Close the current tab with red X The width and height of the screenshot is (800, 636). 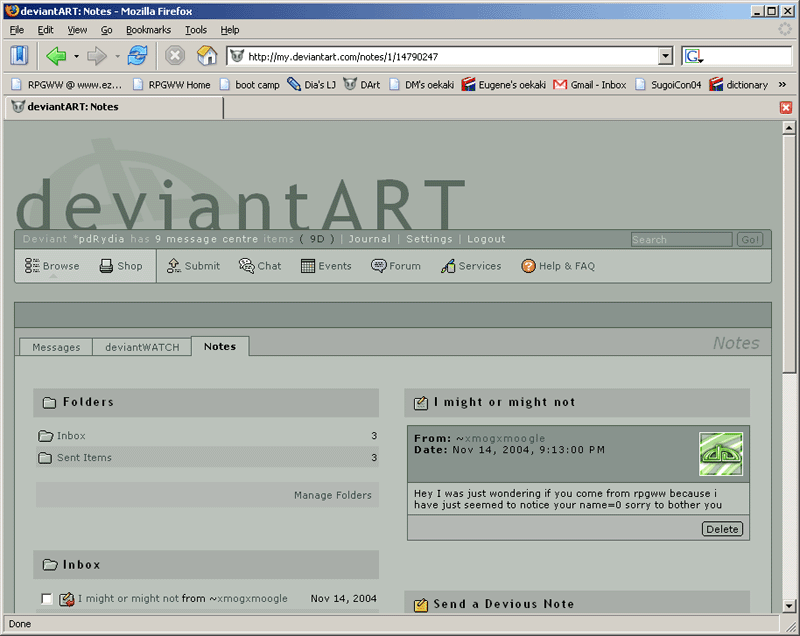(x=786, y=107)
